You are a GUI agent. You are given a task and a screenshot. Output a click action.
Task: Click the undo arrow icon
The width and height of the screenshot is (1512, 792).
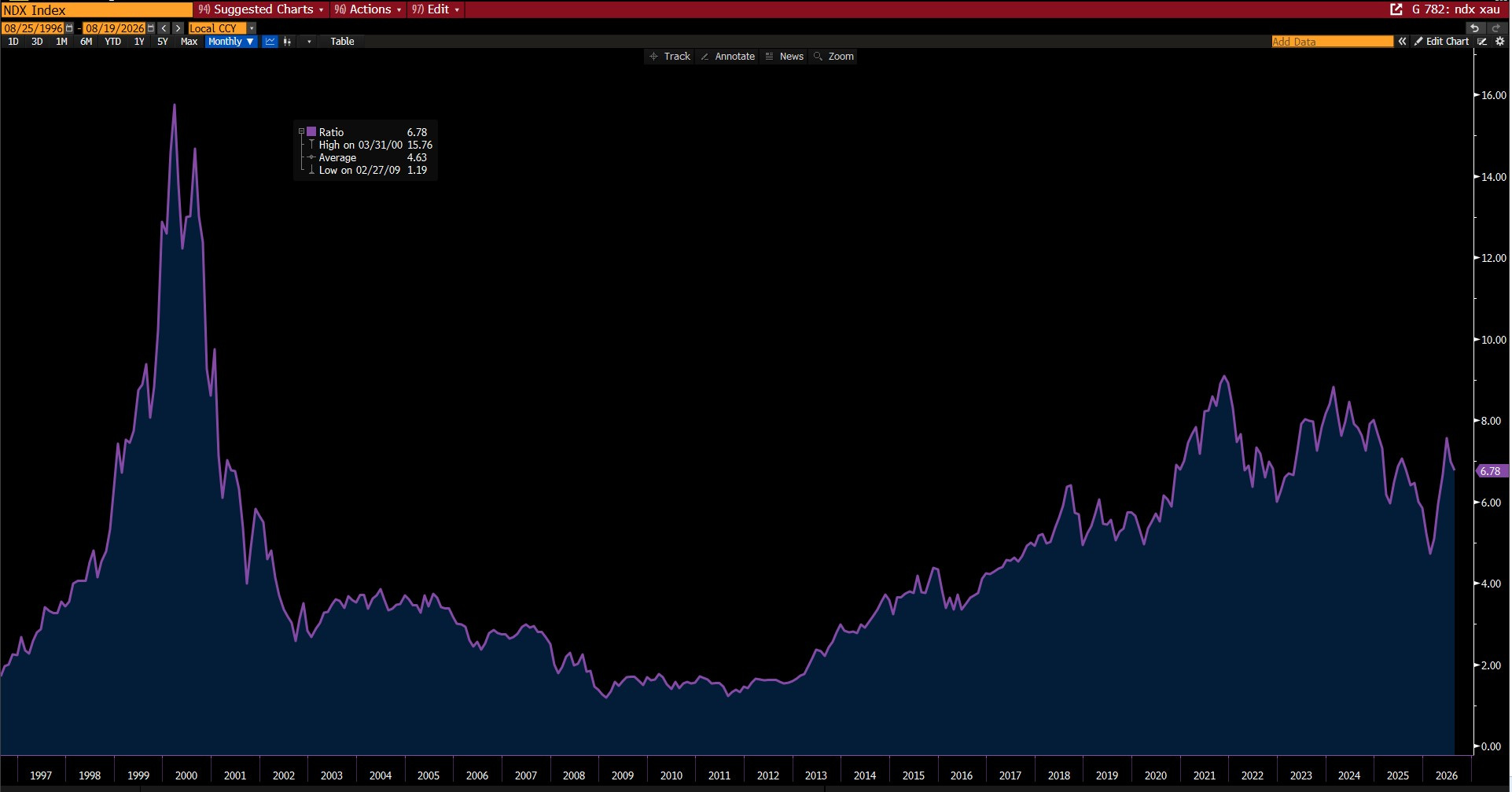click(x=1474, y=28)
